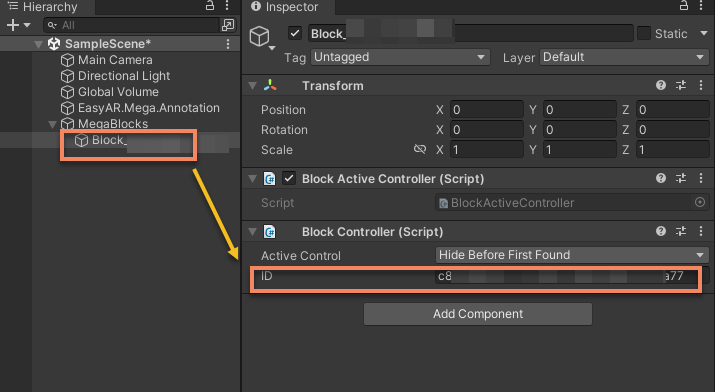Click the MegaBlocks cube icon
Viewport: 715px width, 392px height.
pyautogui.click(x=67, y=124)
